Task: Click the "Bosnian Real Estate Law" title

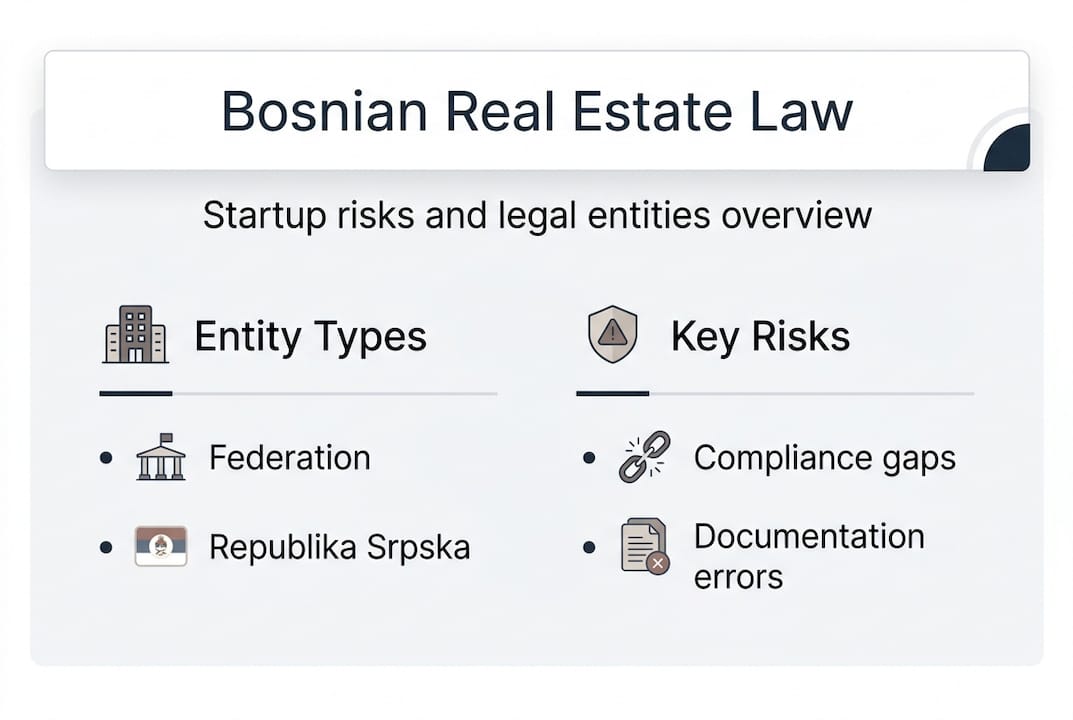Action: pyautogui.click(x=536, y=111)
